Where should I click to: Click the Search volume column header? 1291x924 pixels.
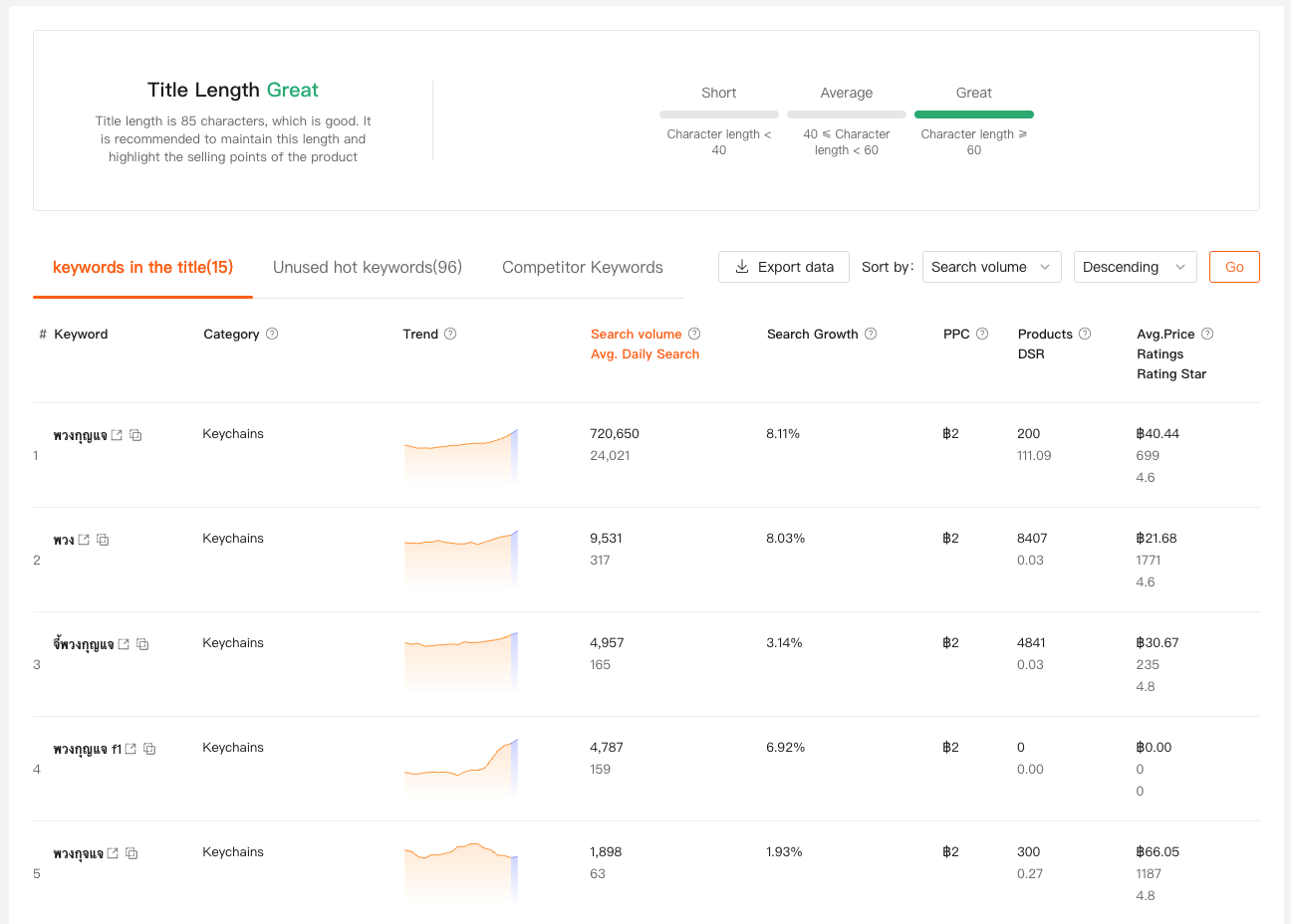click(636, 335)
